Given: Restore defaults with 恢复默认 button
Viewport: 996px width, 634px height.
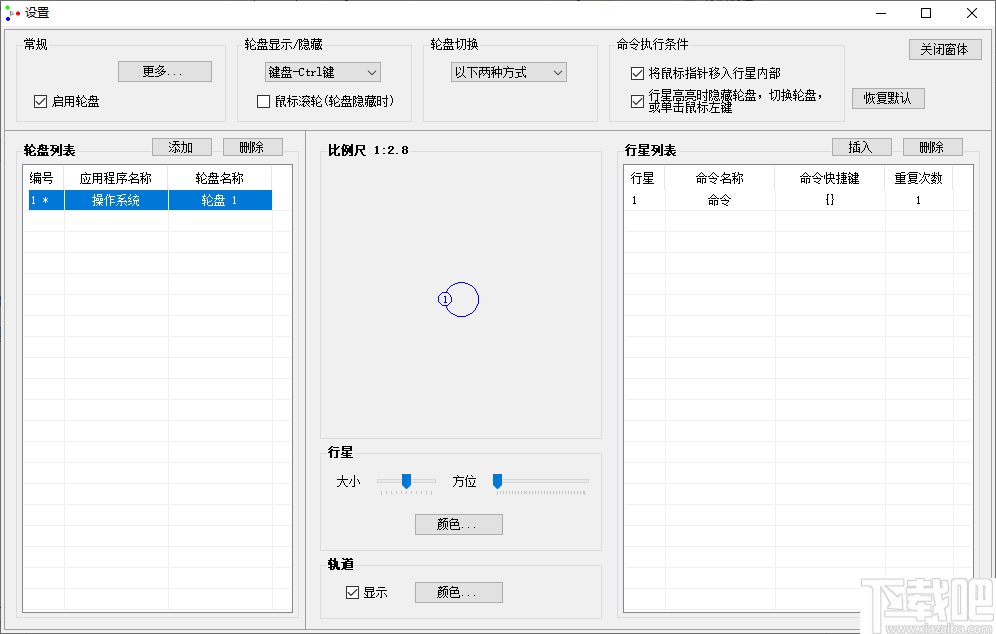Looking at the screenshot, I should pyautogui.click(x=887, y=98).
